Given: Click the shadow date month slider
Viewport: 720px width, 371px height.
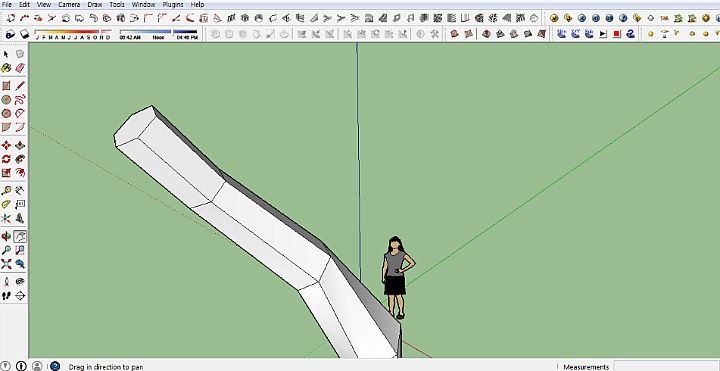Looking at the screenshot, I should (x=73, y=34).
